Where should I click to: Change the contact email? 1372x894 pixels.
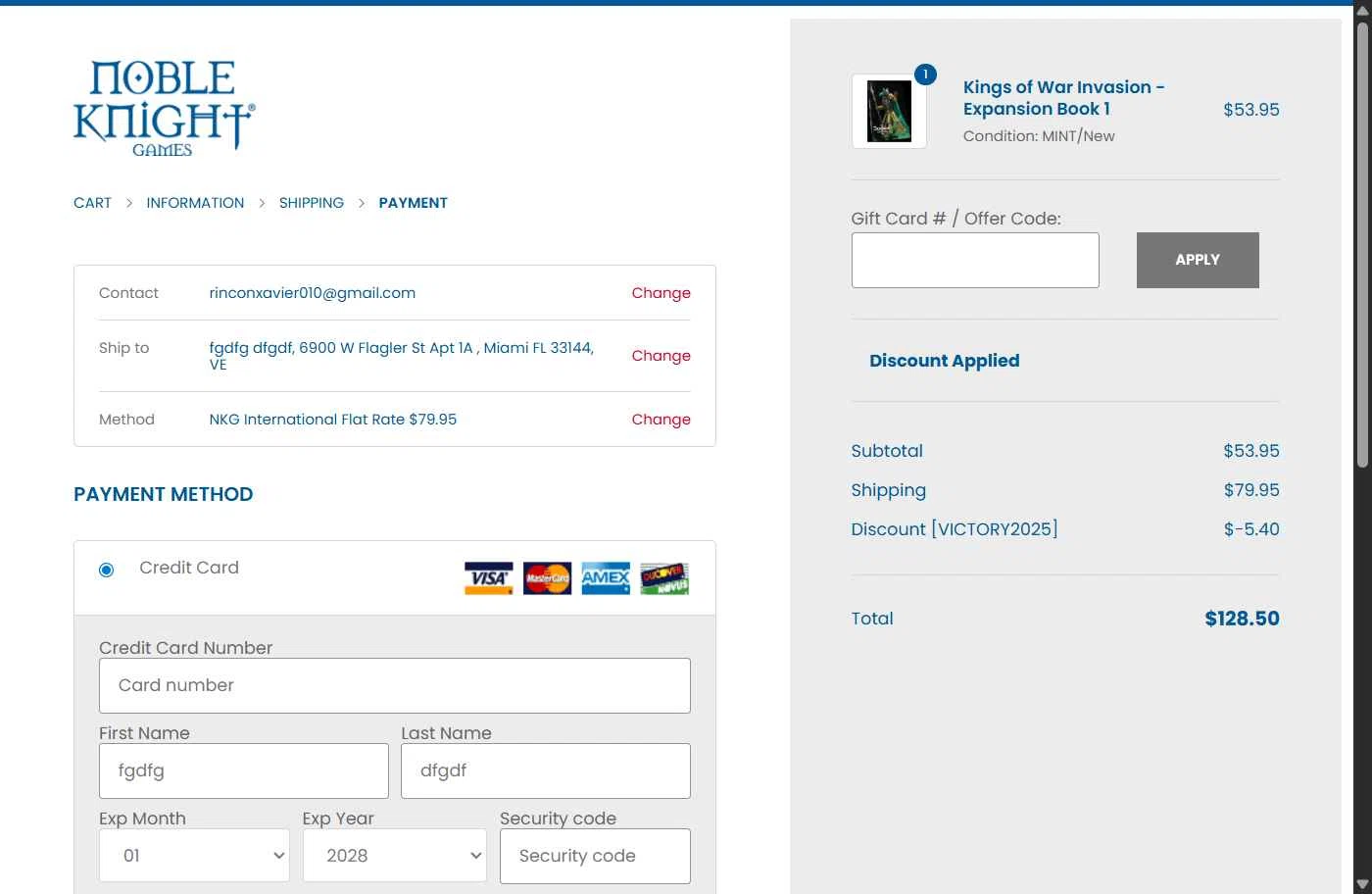coord(661,293)
